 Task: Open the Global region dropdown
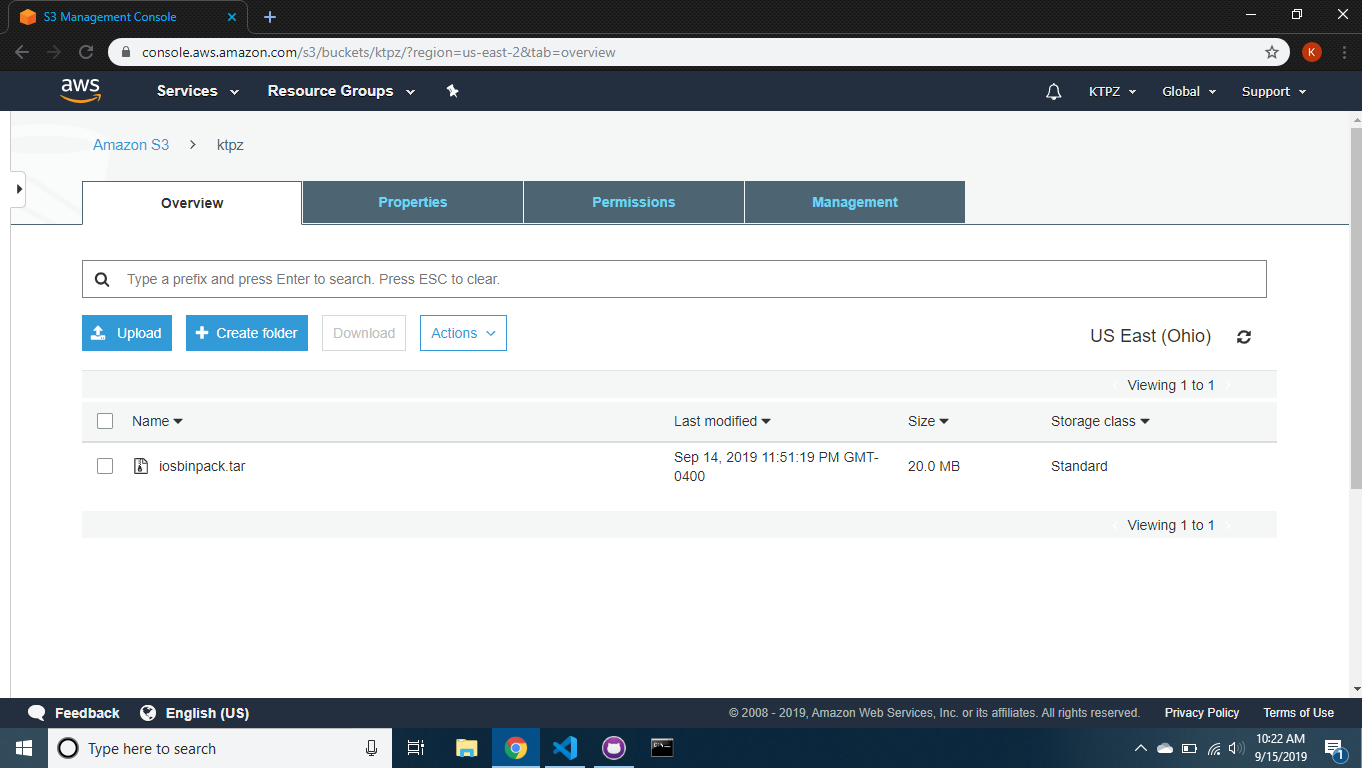[1189, 91]
